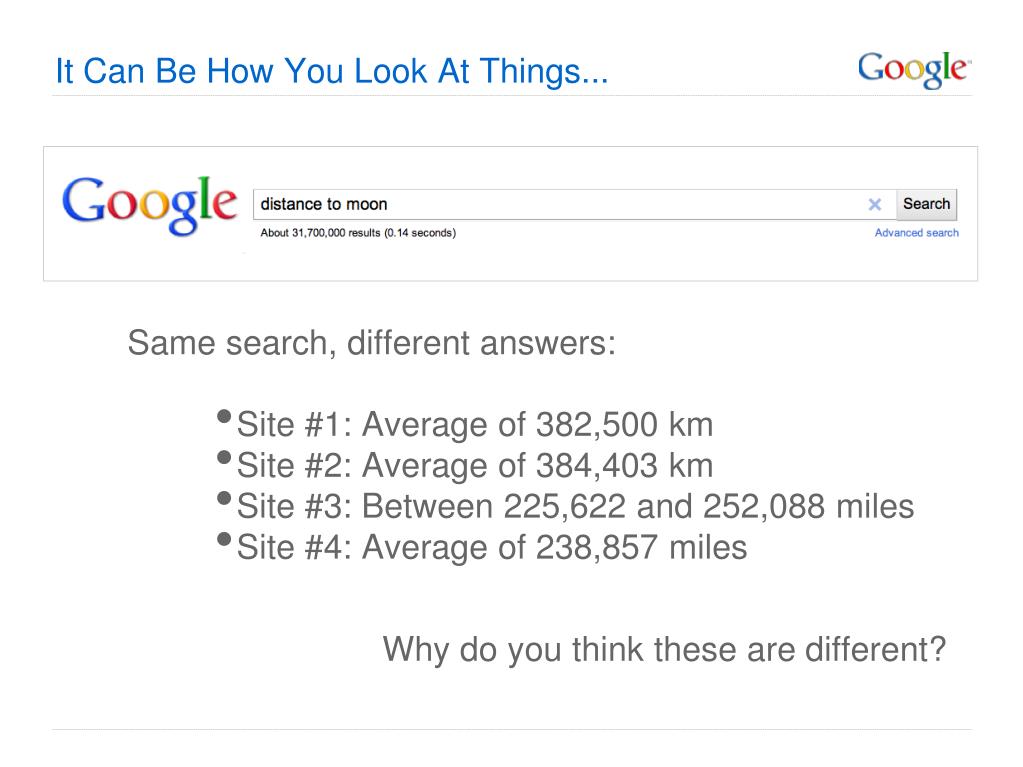Click the bullet dot before Site #2

tap(224, 457)
